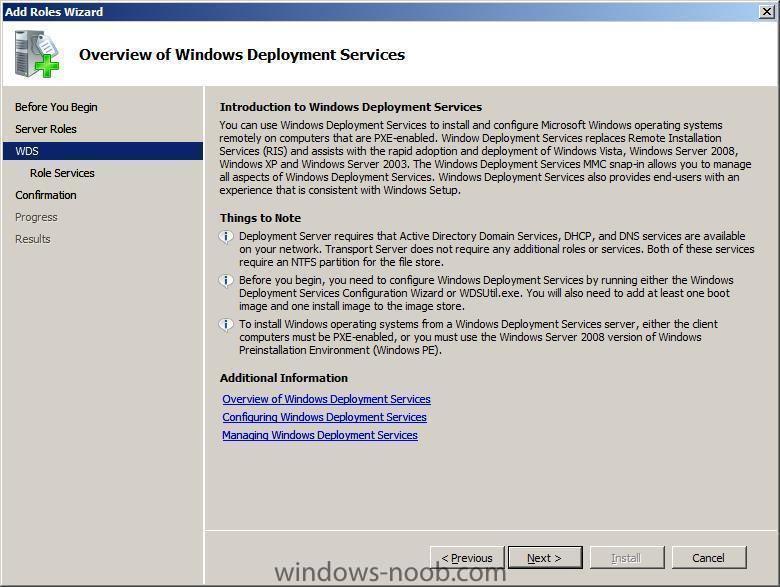The height and width of the screenshot is (587, 780).
Task: Click the Next button
Action: tap(545, 558)
